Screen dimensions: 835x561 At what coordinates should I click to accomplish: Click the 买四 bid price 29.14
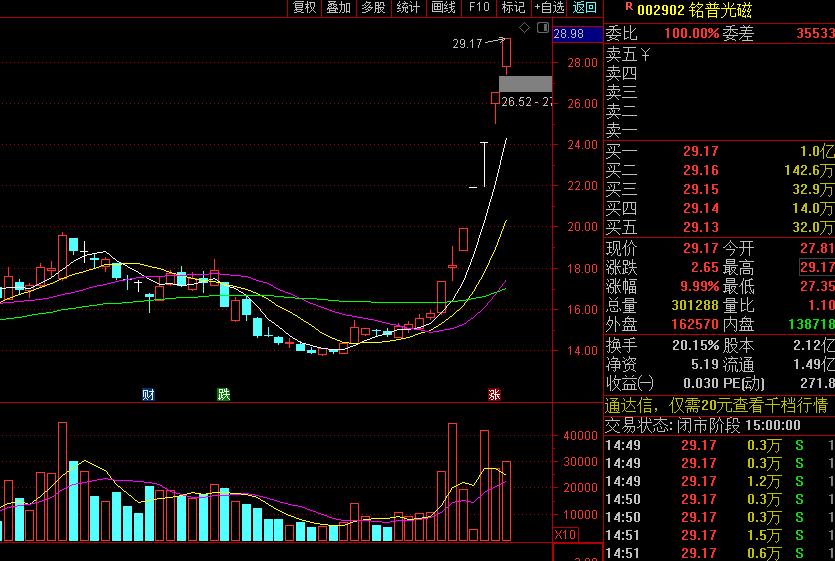click(701, 208)
